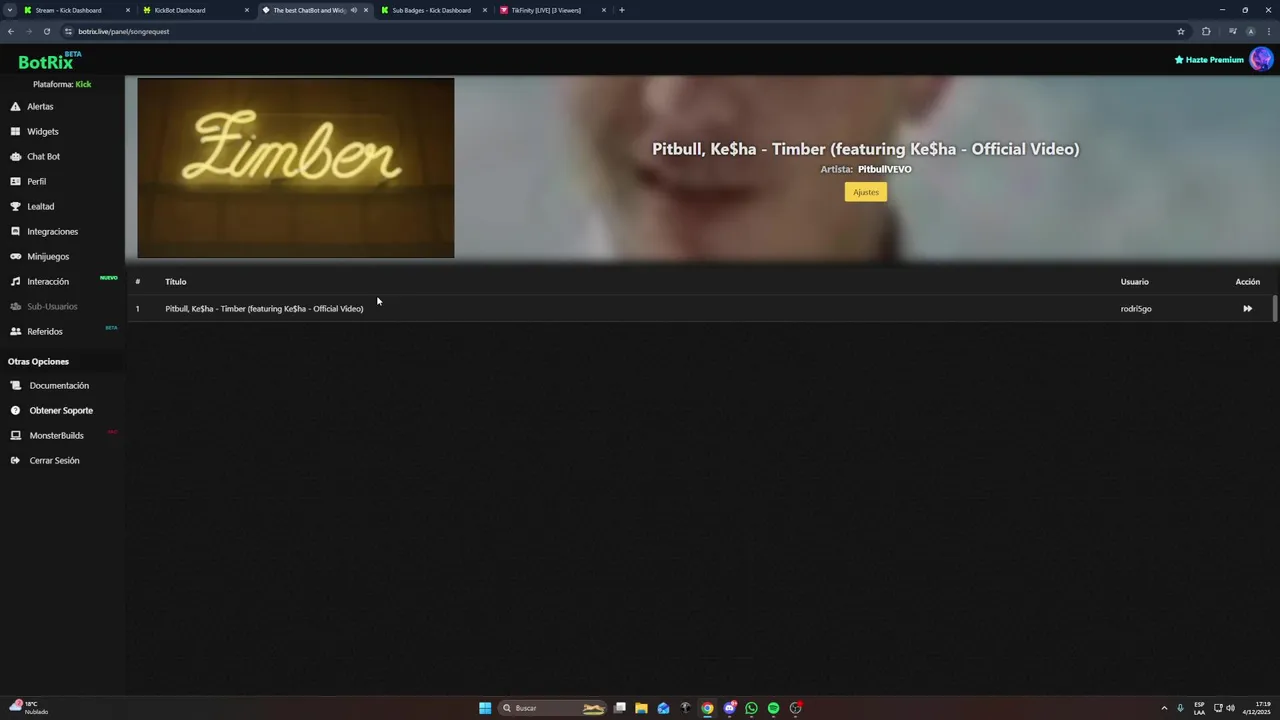Open the Alertas bell icon
Viewport: 1280px width, 720px height.
(x=15, y=106)
